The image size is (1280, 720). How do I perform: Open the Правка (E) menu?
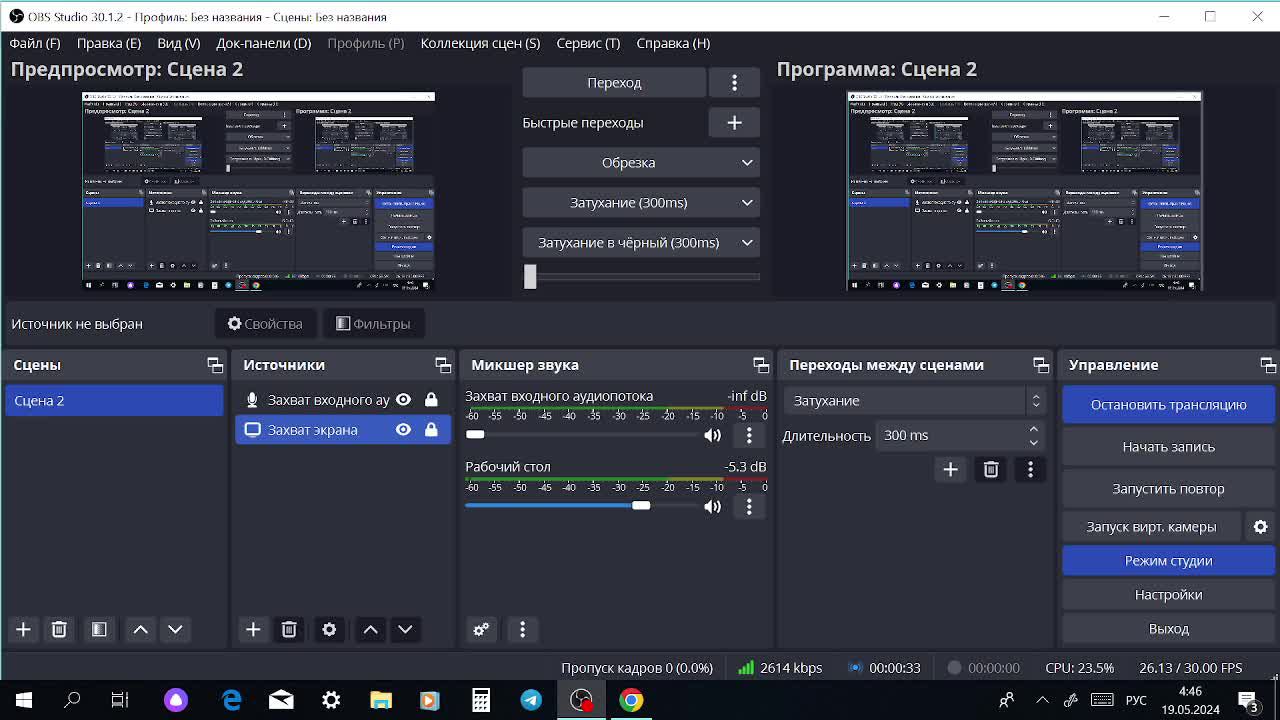pos(109,43)
